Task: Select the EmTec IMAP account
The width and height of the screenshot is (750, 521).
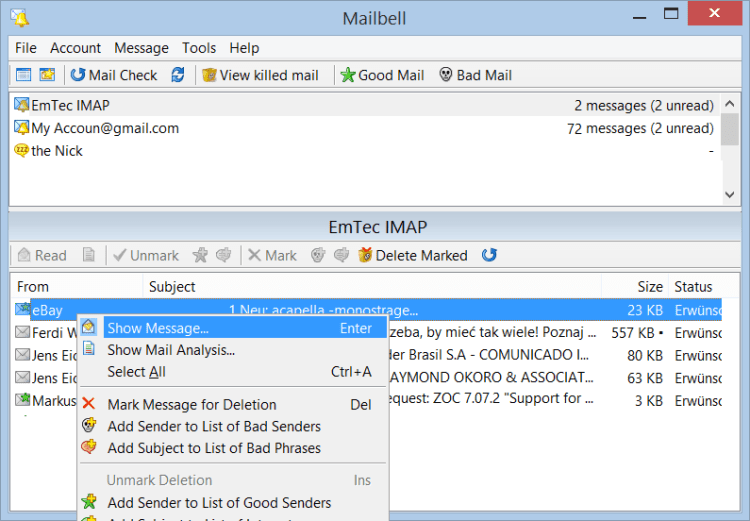Action: pos(365,105)
